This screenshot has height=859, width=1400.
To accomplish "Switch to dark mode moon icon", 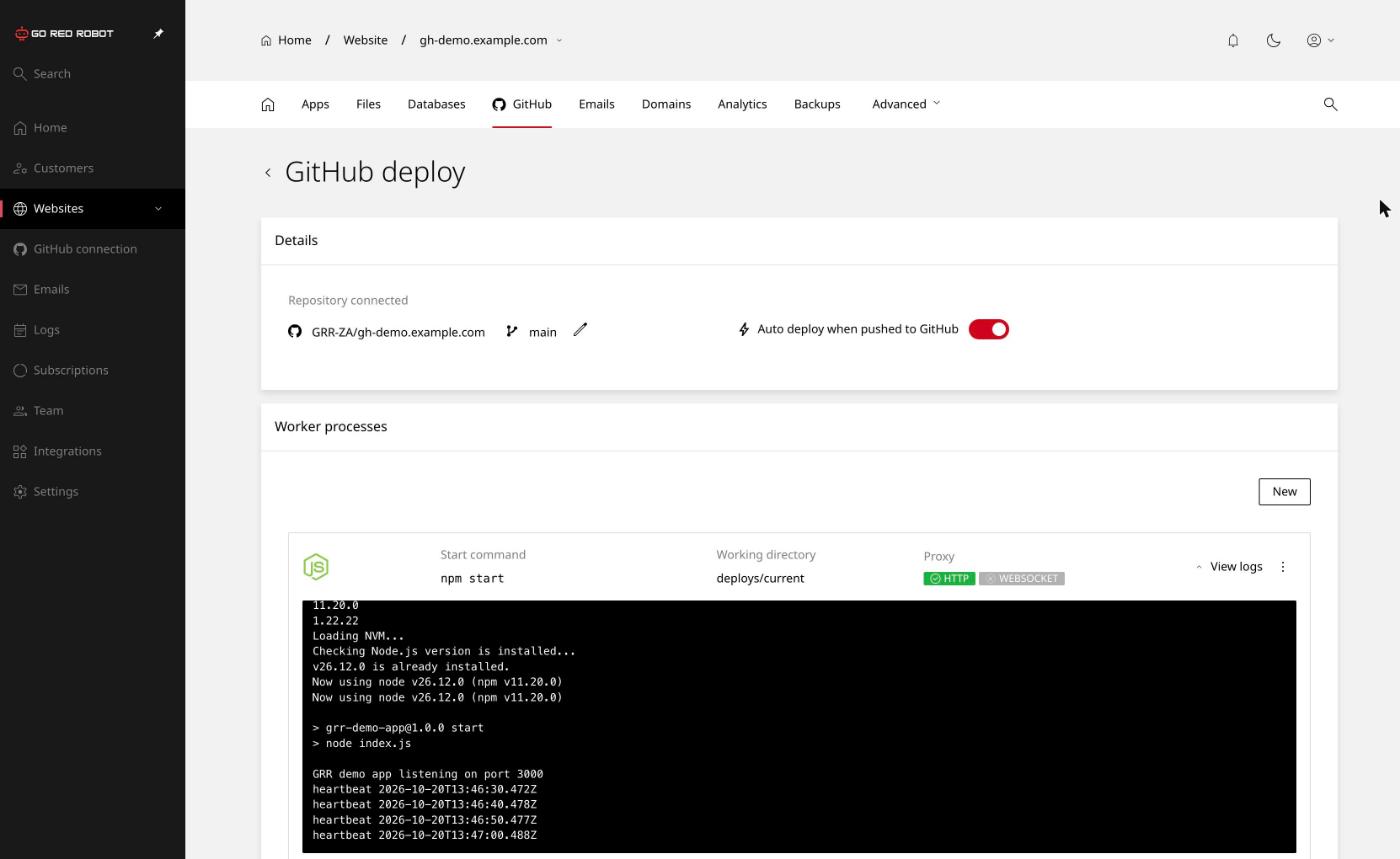I will 1273,40.
